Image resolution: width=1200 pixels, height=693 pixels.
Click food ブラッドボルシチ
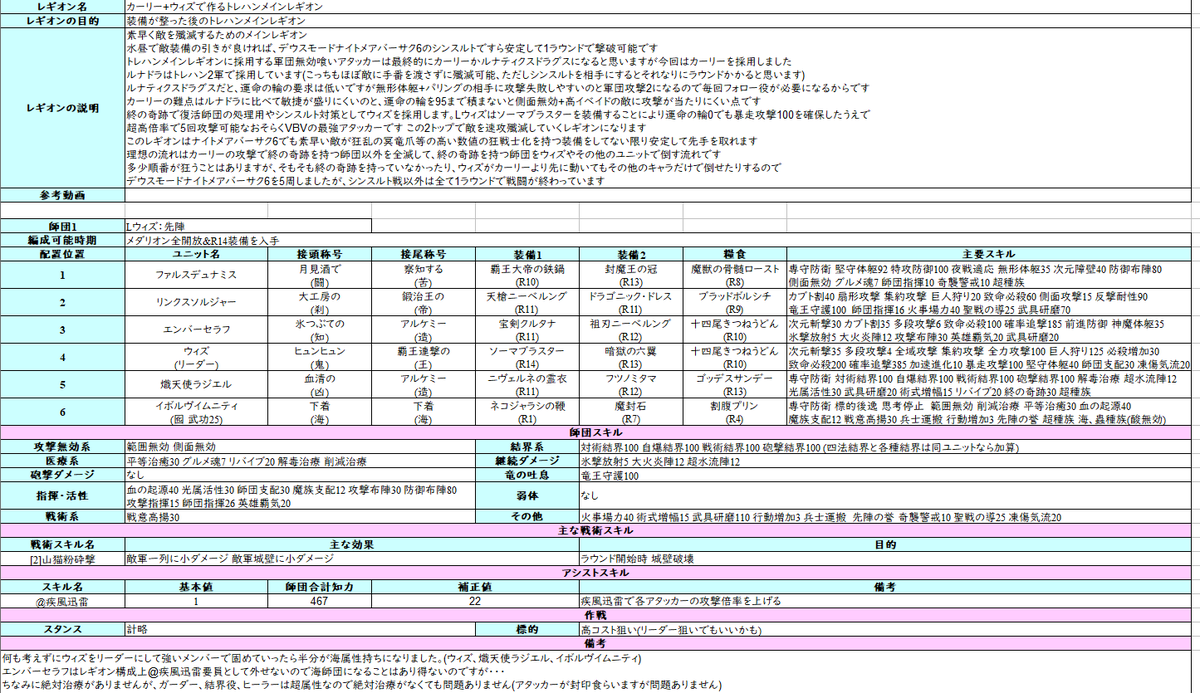point(734,303)
